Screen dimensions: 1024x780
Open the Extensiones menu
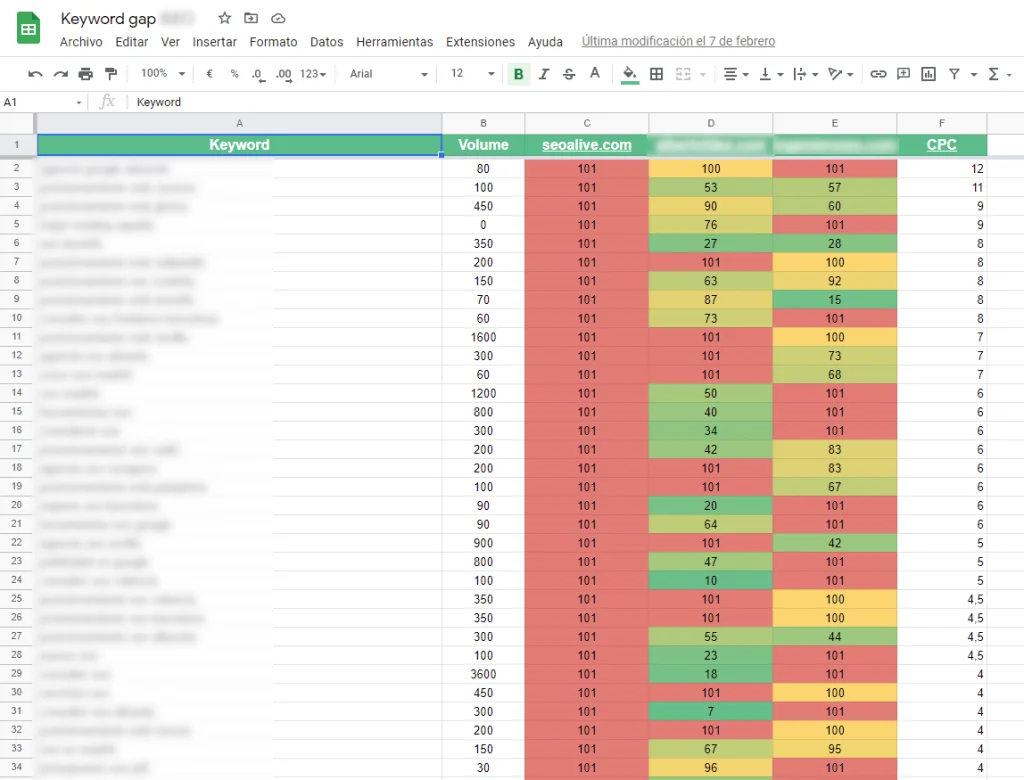480,42
